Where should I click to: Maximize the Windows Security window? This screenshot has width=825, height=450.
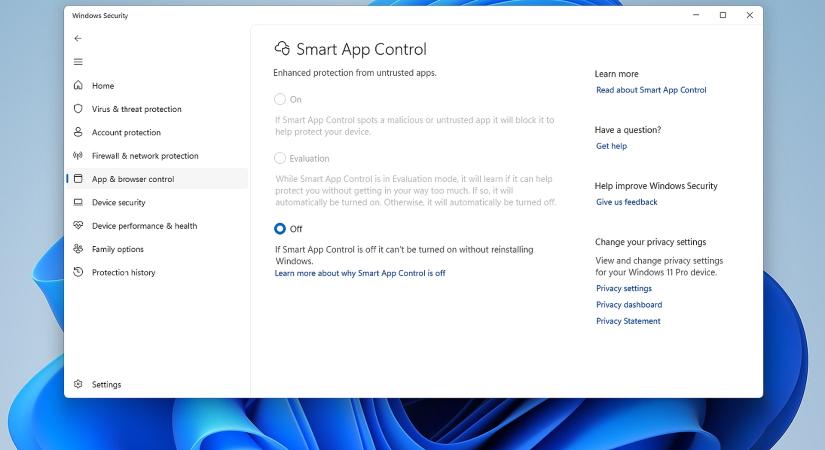click(723, 15)
